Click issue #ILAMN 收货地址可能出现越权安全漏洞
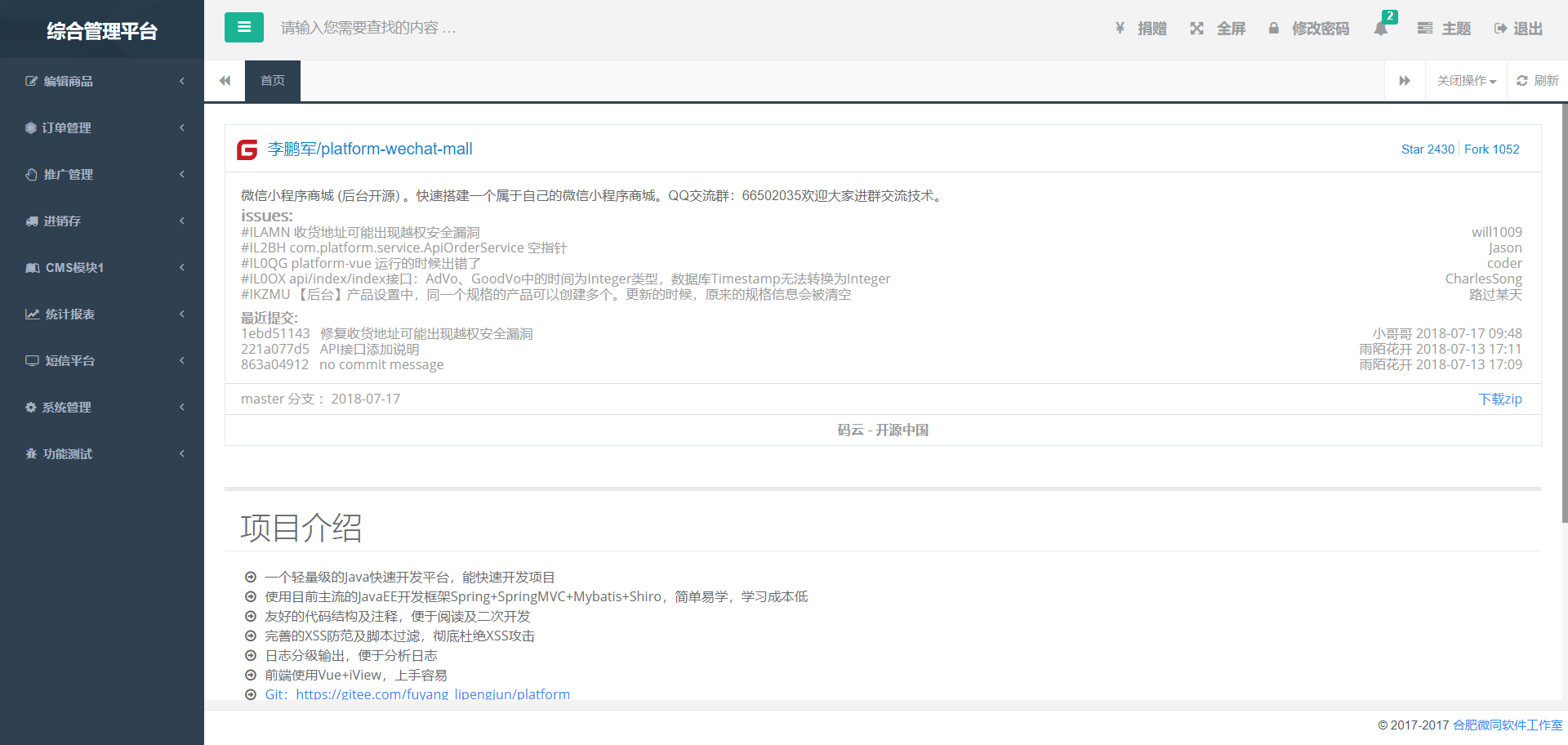 360,233
